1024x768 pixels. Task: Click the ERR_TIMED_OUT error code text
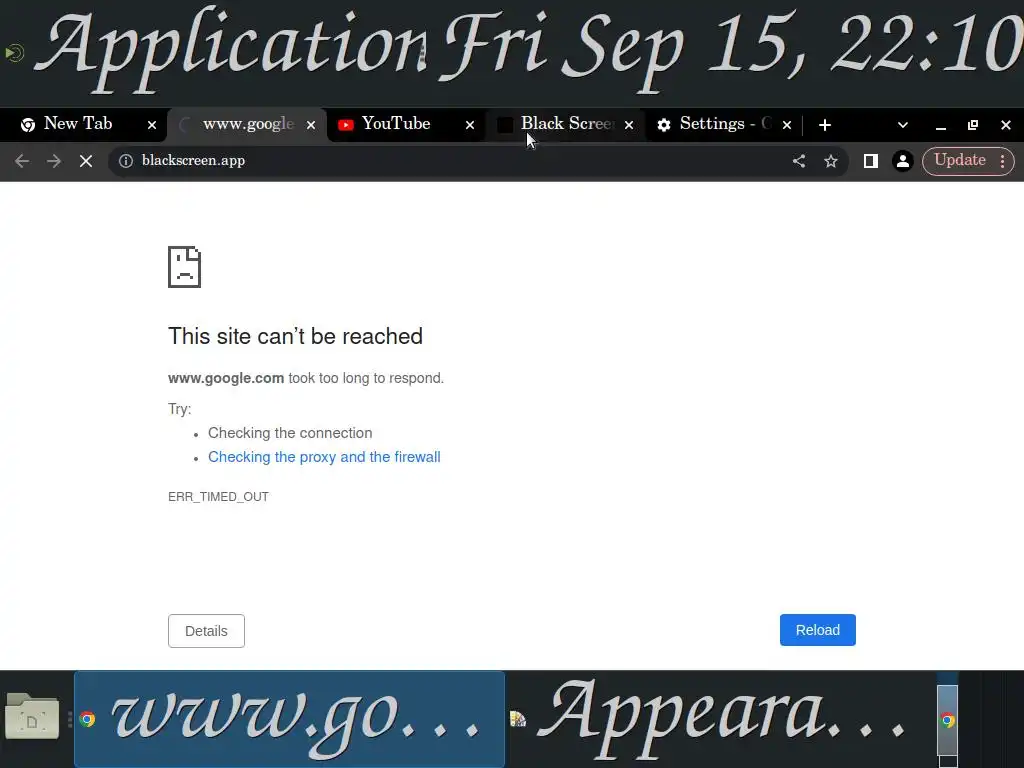[218, 497]
